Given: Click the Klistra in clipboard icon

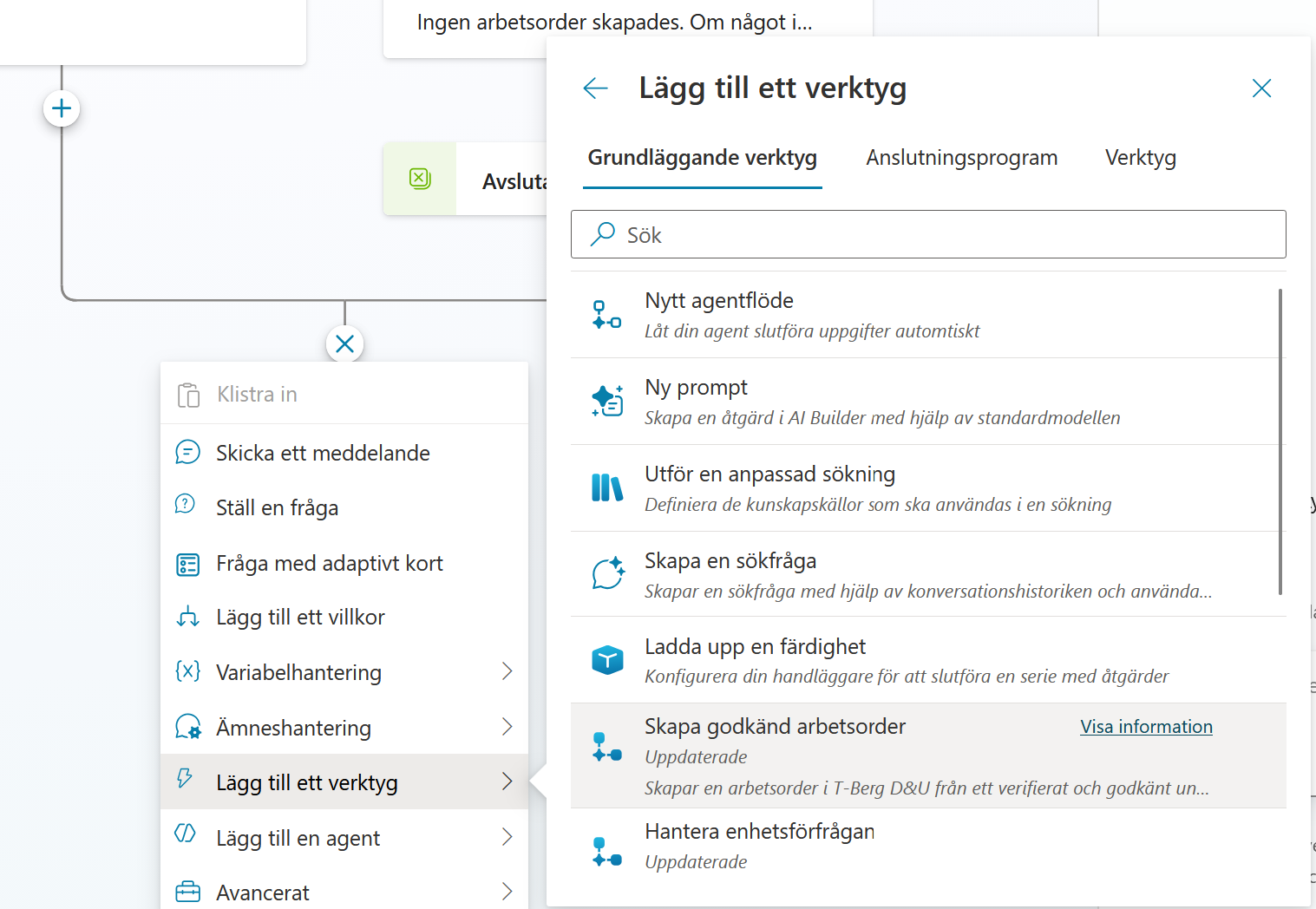Looking at the screenshot, I should click(x=188, y=395).
